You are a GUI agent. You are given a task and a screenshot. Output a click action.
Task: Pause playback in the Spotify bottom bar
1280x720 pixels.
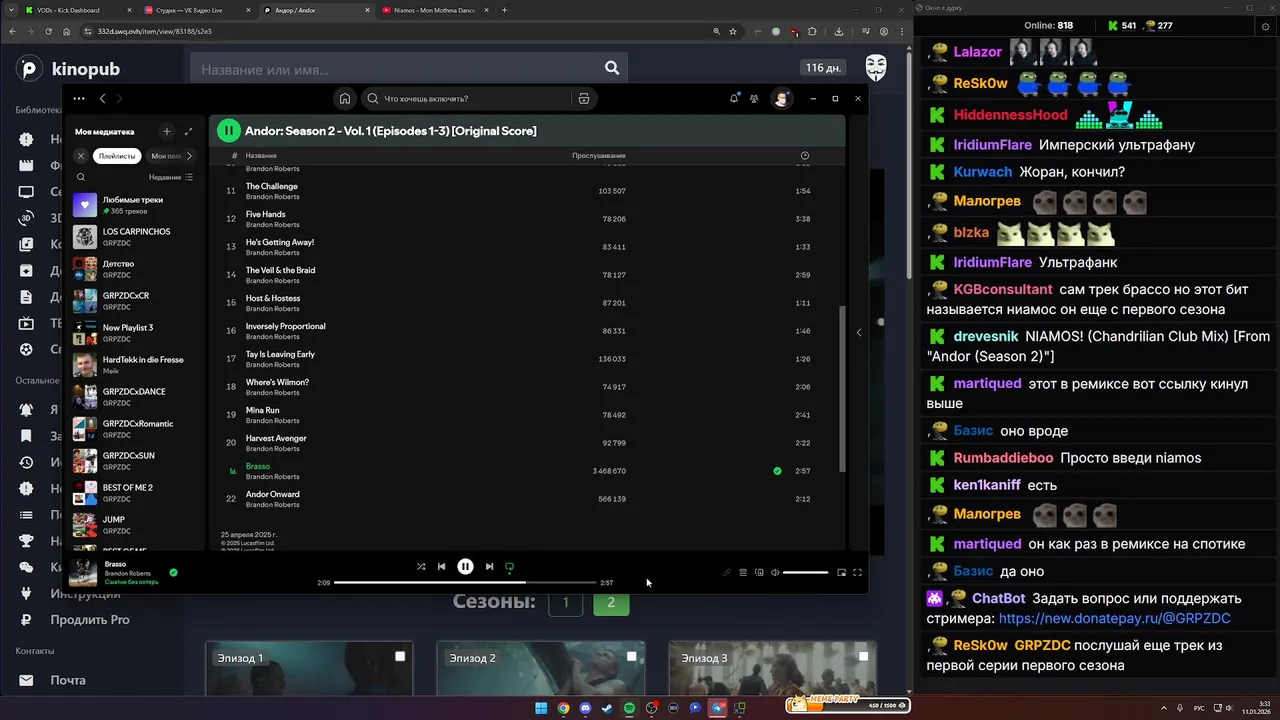pos(465,566)
